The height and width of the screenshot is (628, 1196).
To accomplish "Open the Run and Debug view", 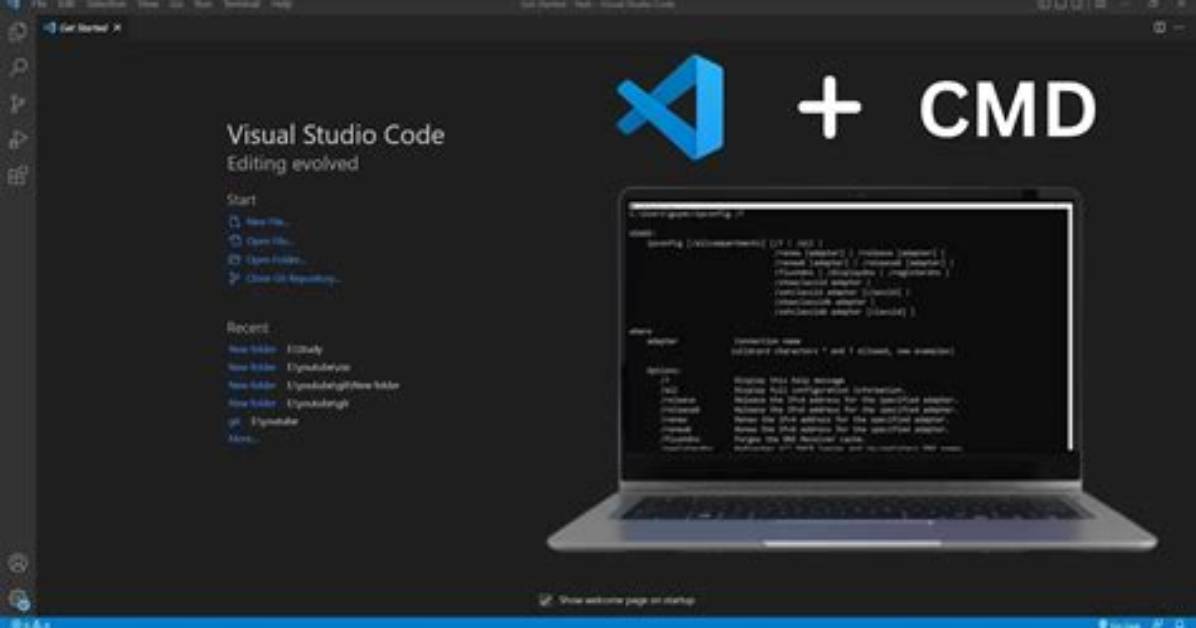I will 18,140.
